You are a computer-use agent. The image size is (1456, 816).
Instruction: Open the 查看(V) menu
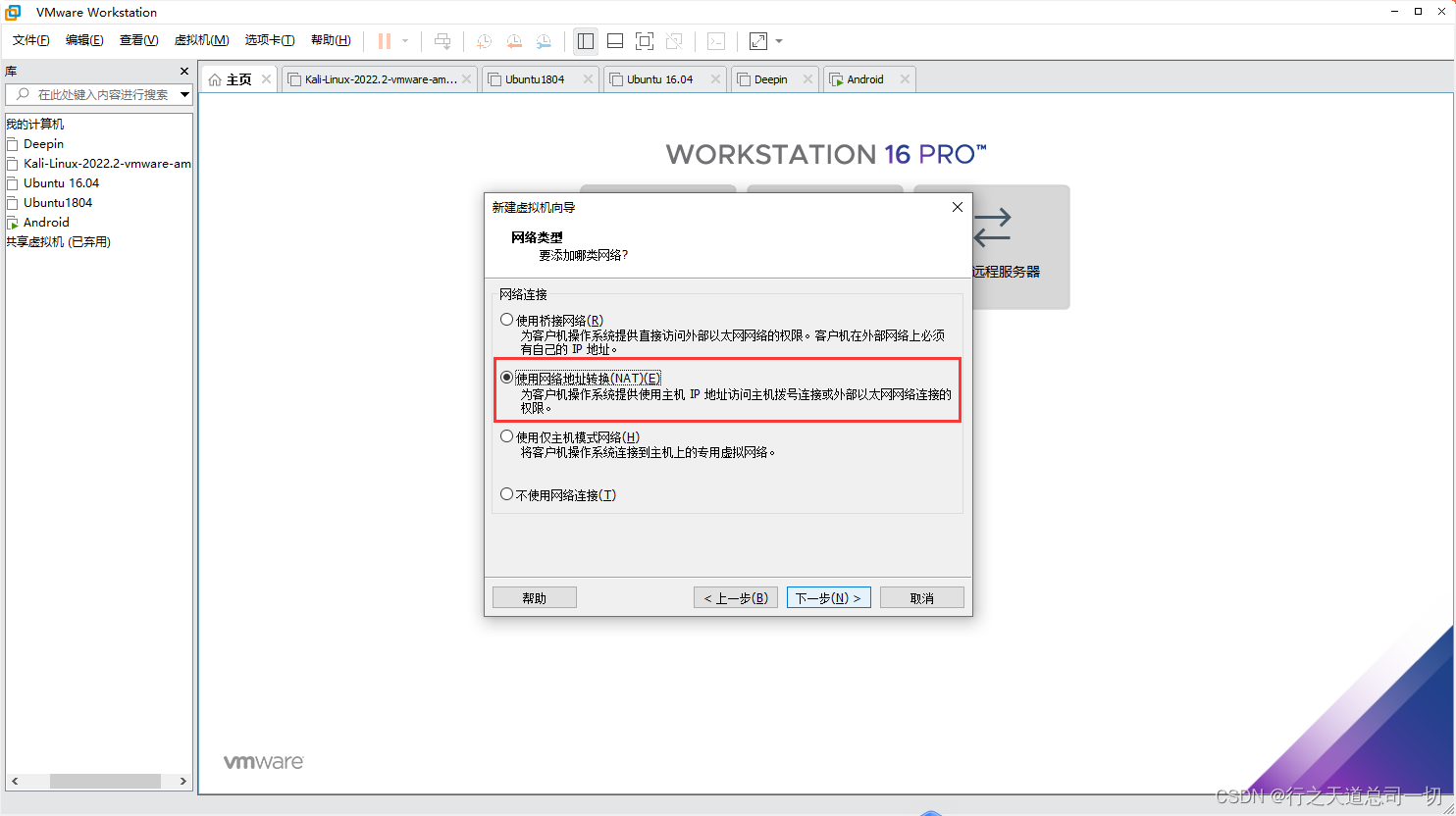pyautogui.click(x=138, y=40)
